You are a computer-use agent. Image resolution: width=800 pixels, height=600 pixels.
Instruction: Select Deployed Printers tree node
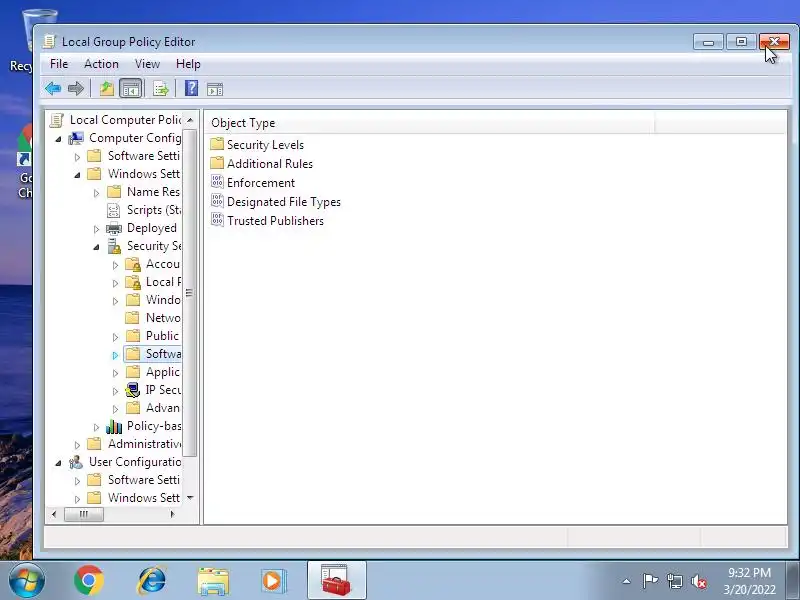click(x=142, y=228)
